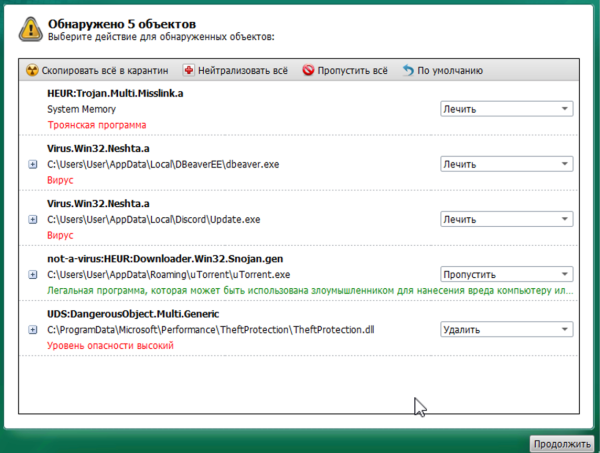Viewport: 600px width, 453px height.
Task: Click the prohibited skip-all icon
Action: pos(308,70)
